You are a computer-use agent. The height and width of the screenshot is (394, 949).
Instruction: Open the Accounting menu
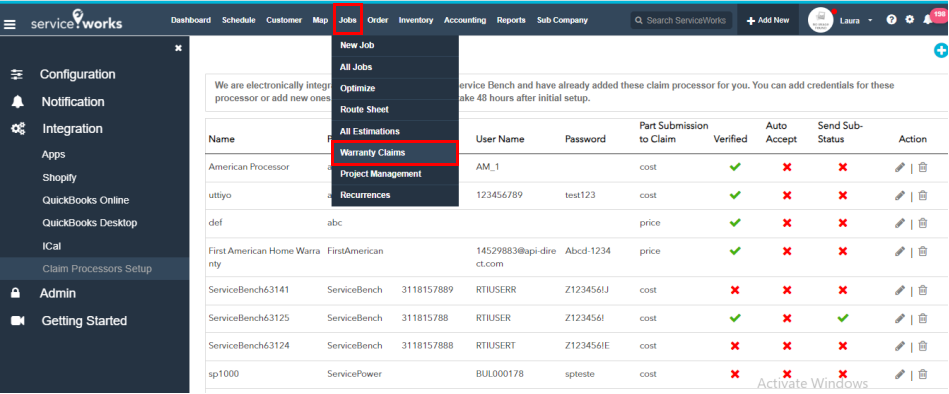pyautogui.click(x=465, y=20)
